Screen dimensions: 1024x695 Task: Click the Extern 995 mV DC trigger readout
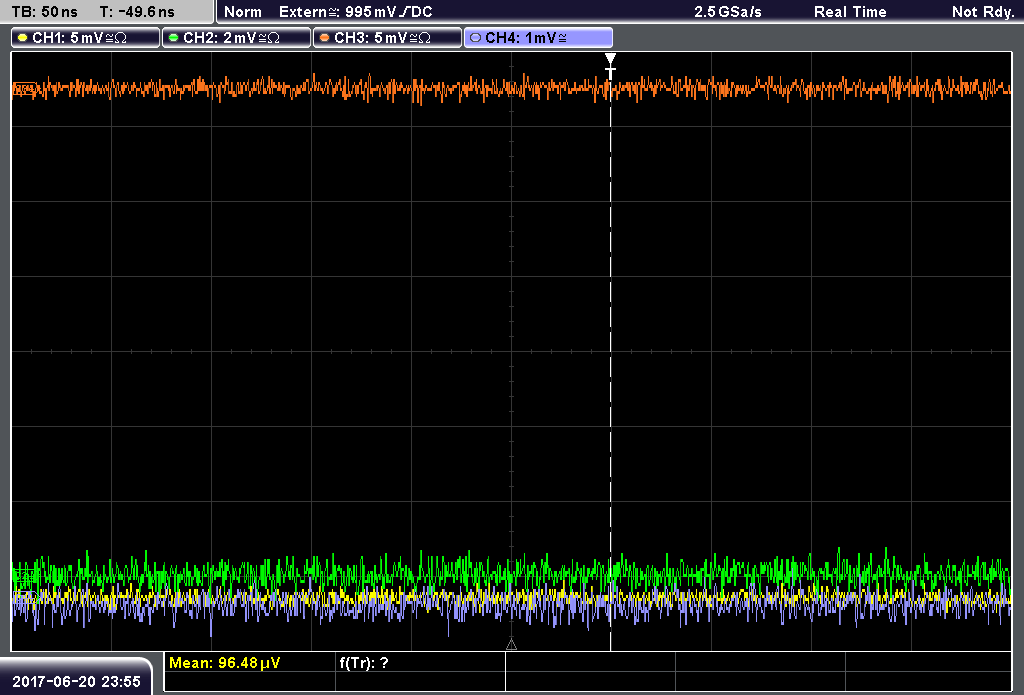point(355,12)
